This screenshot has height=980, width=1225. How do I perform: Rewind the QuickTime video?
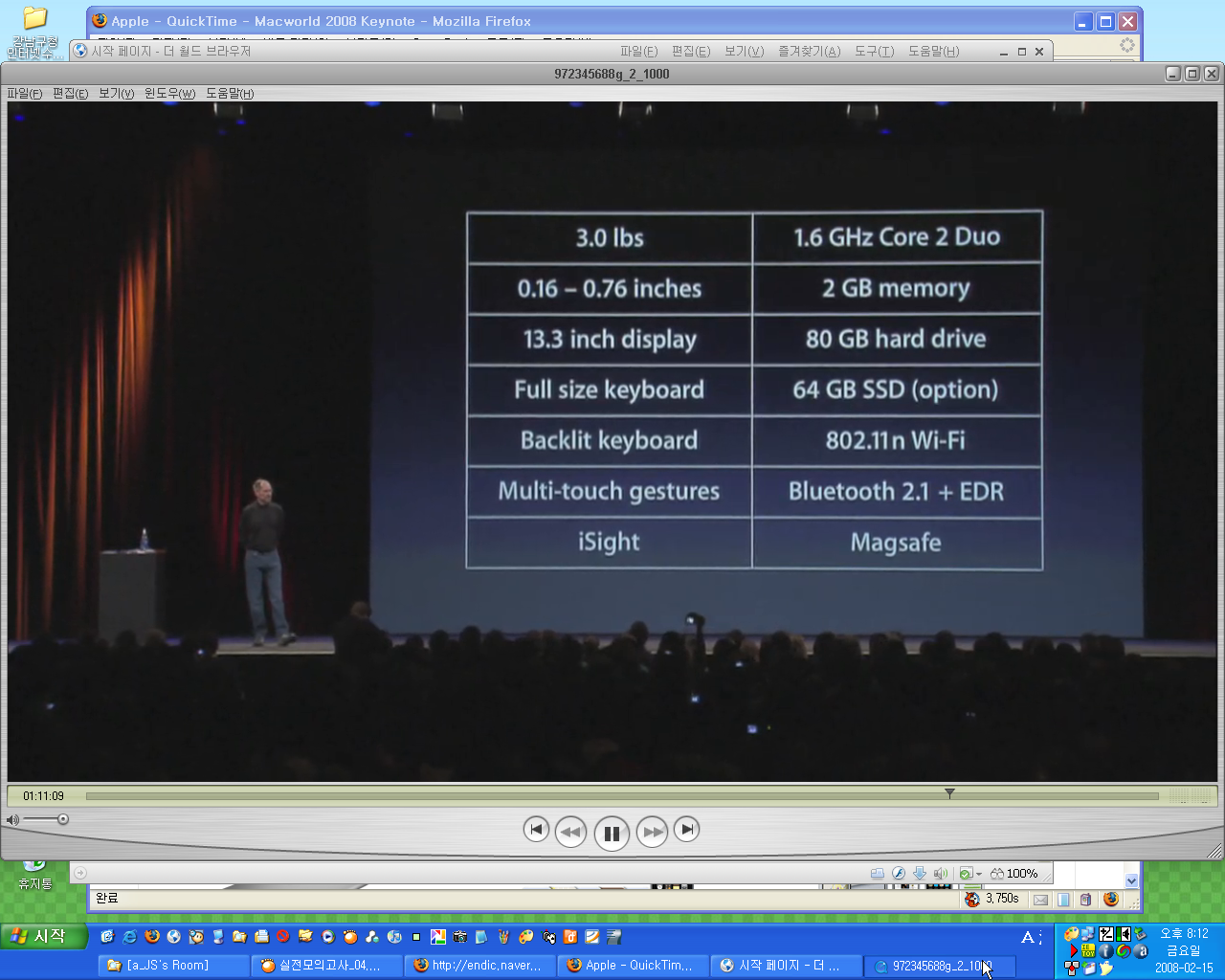click(571, 832)
